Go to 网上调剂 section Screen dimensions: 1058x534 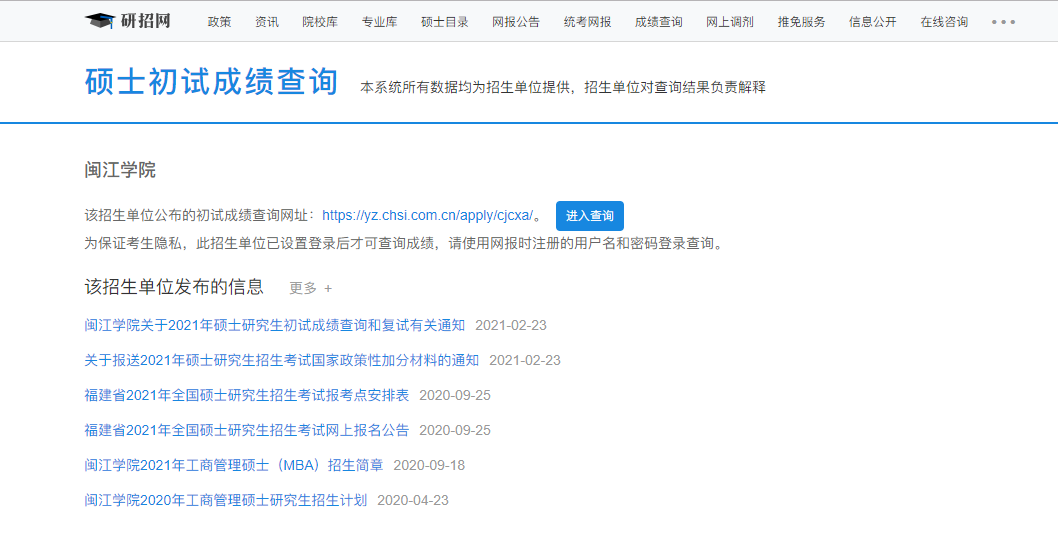(x=729, y=22)
